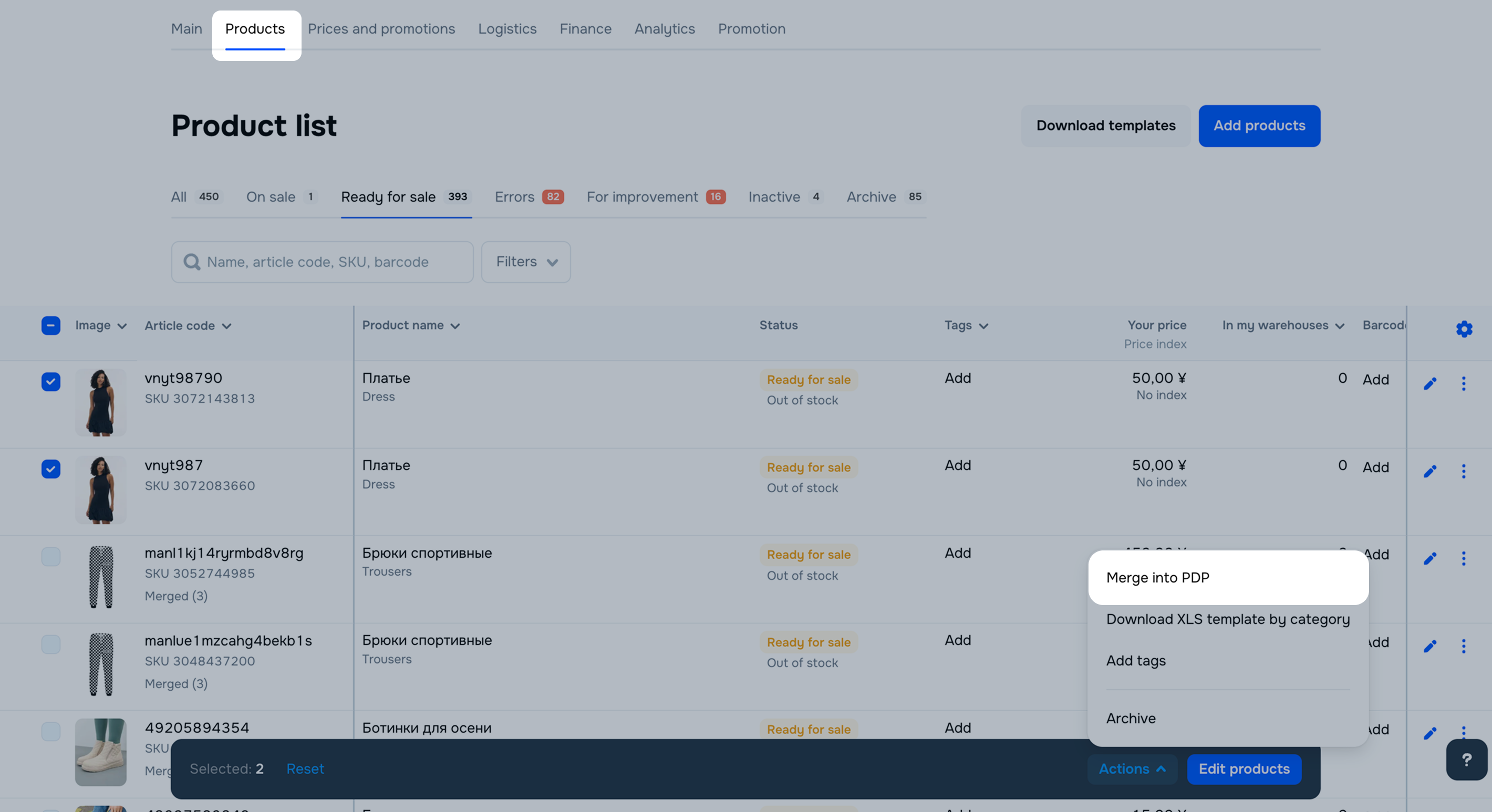Click pencil edit icon for vnyt98790
This screenshot has width=1492, height=812.
click(1429, 383)
